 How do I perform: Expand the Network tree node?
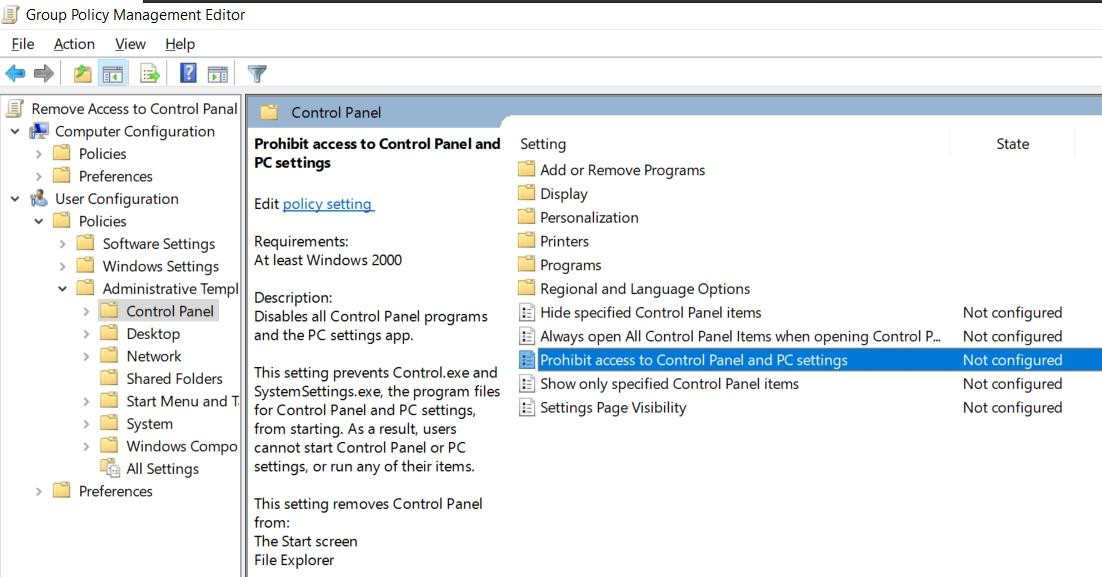point(86,356)
